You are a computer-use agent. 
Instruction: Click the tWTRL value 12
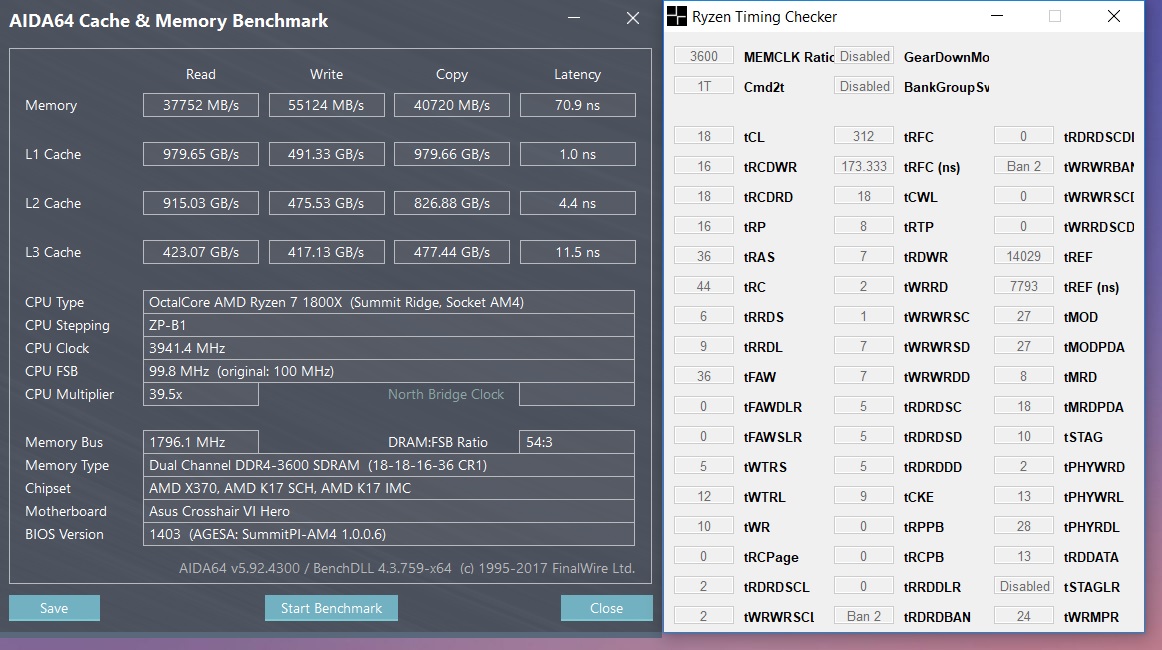[703, 497]
